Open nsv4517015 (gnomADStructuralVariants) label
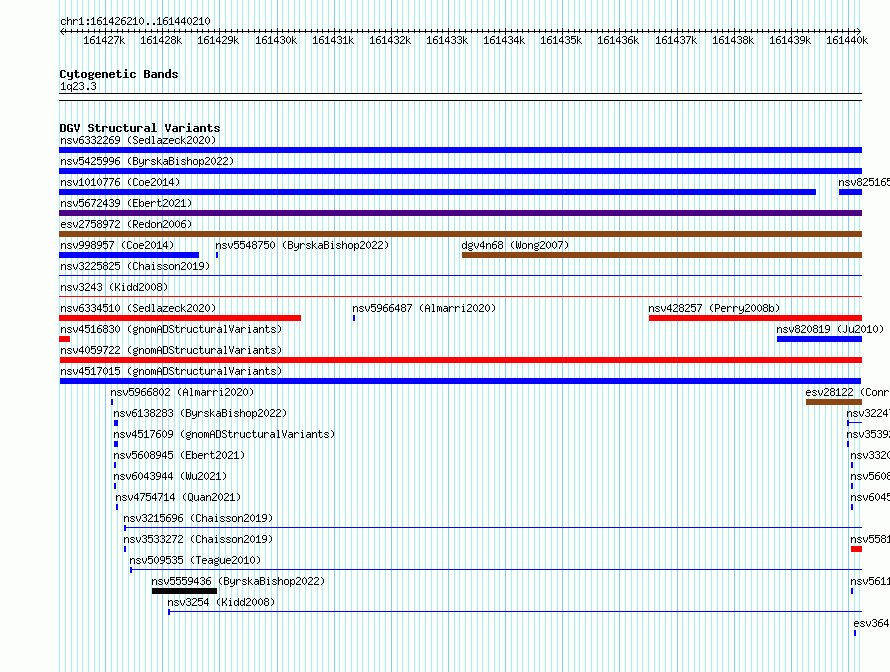Screen dimensions: 890x672 pos(171,371)
